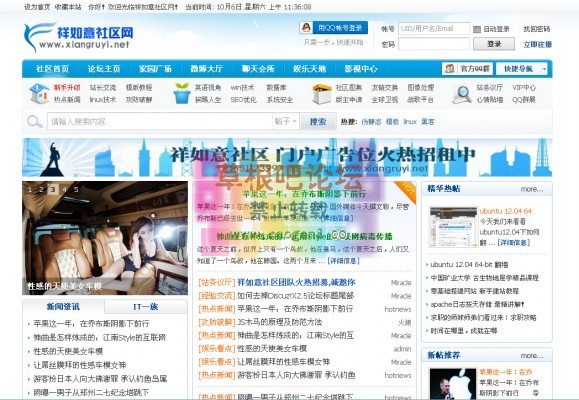Click 收藏本站 in the top bar
The image size is (579, 400).
coord(68,7)
